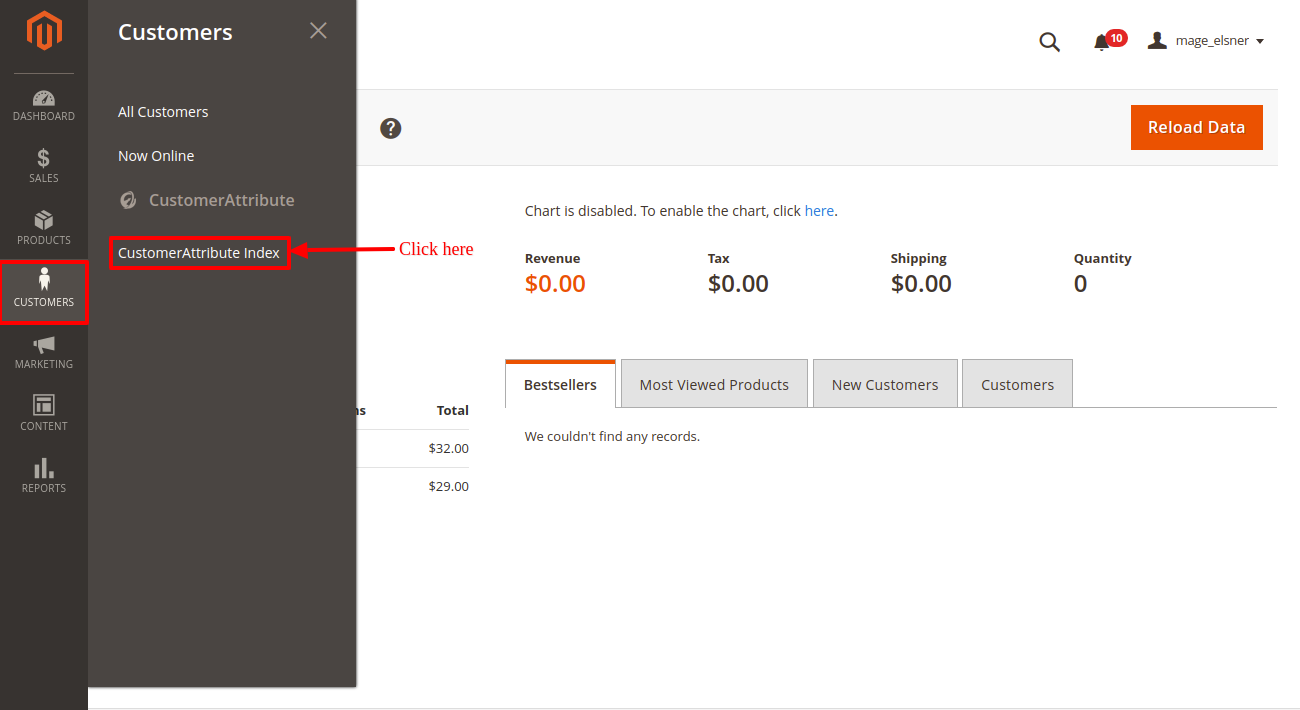Switch to the Most Viewed Products tab
The width and height of the screenshot is (1300, 710).
tap(714, 385)
